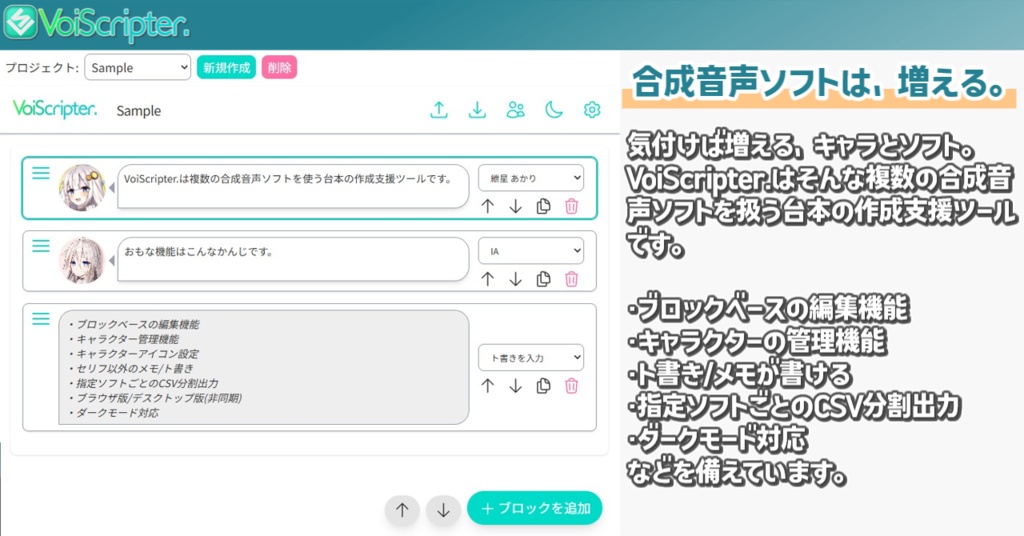
Task: Click the round up-arrow button at bottom
Action: coord(402,510)
